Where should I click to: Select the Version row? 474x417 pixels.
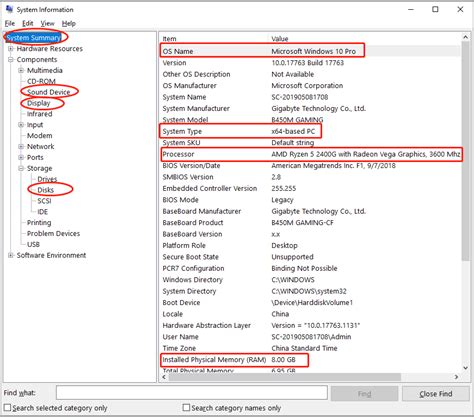[x=310, y=63]
